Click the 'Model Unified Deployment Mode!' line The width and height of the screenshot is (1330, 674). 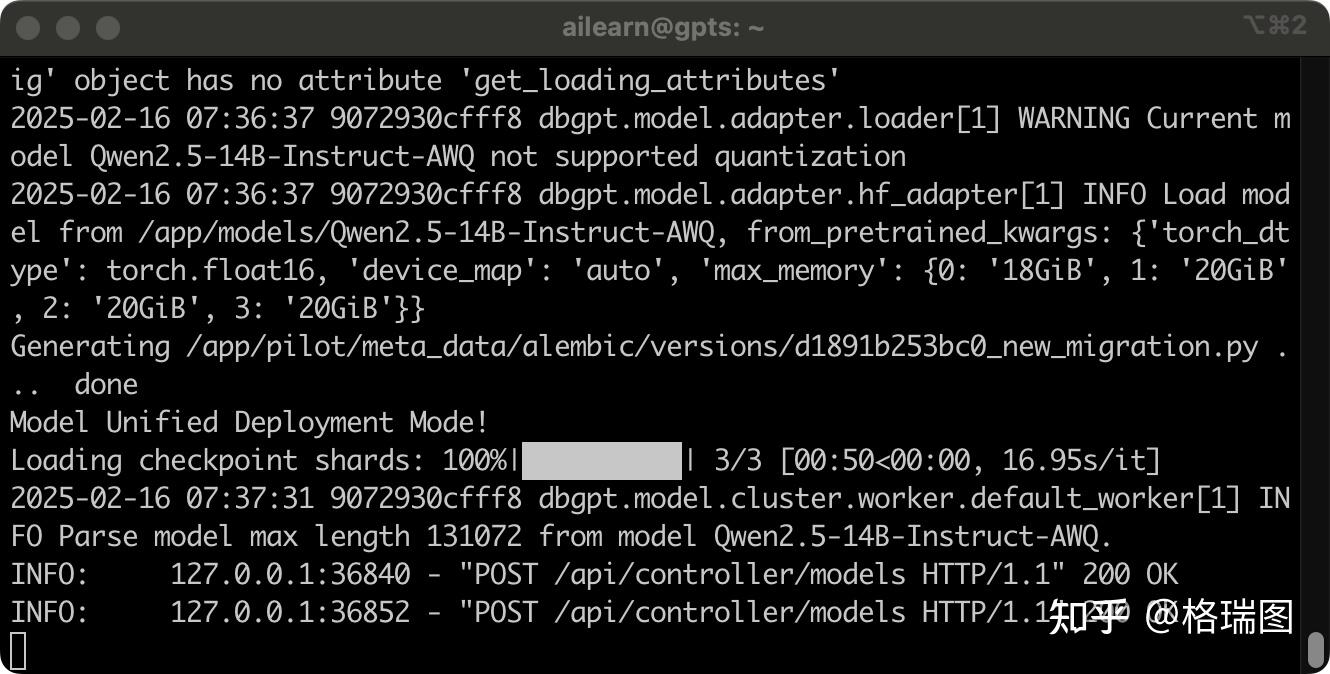click(x=249, y=423)
